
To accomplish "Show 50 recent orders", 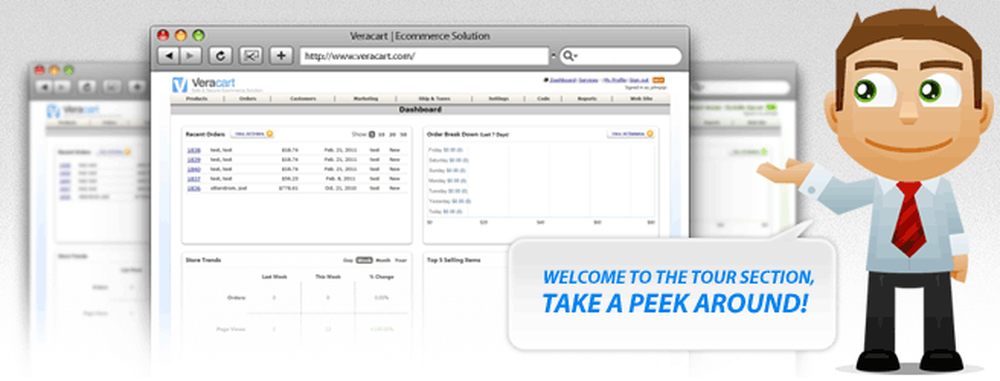I will (403, 135).
